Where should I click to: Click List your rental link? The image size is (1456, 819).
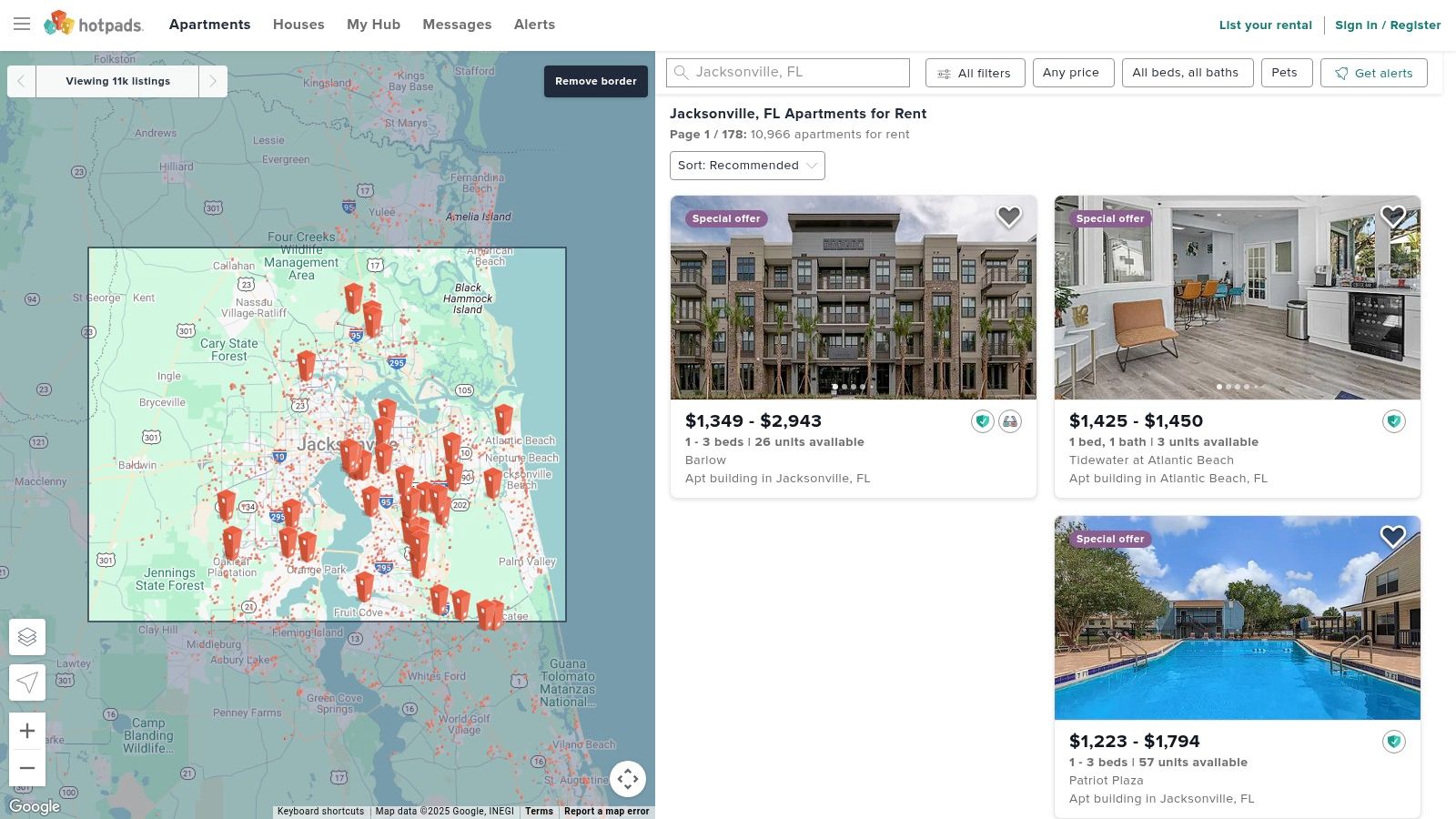pyautogui.click(x=1265, y=25)
